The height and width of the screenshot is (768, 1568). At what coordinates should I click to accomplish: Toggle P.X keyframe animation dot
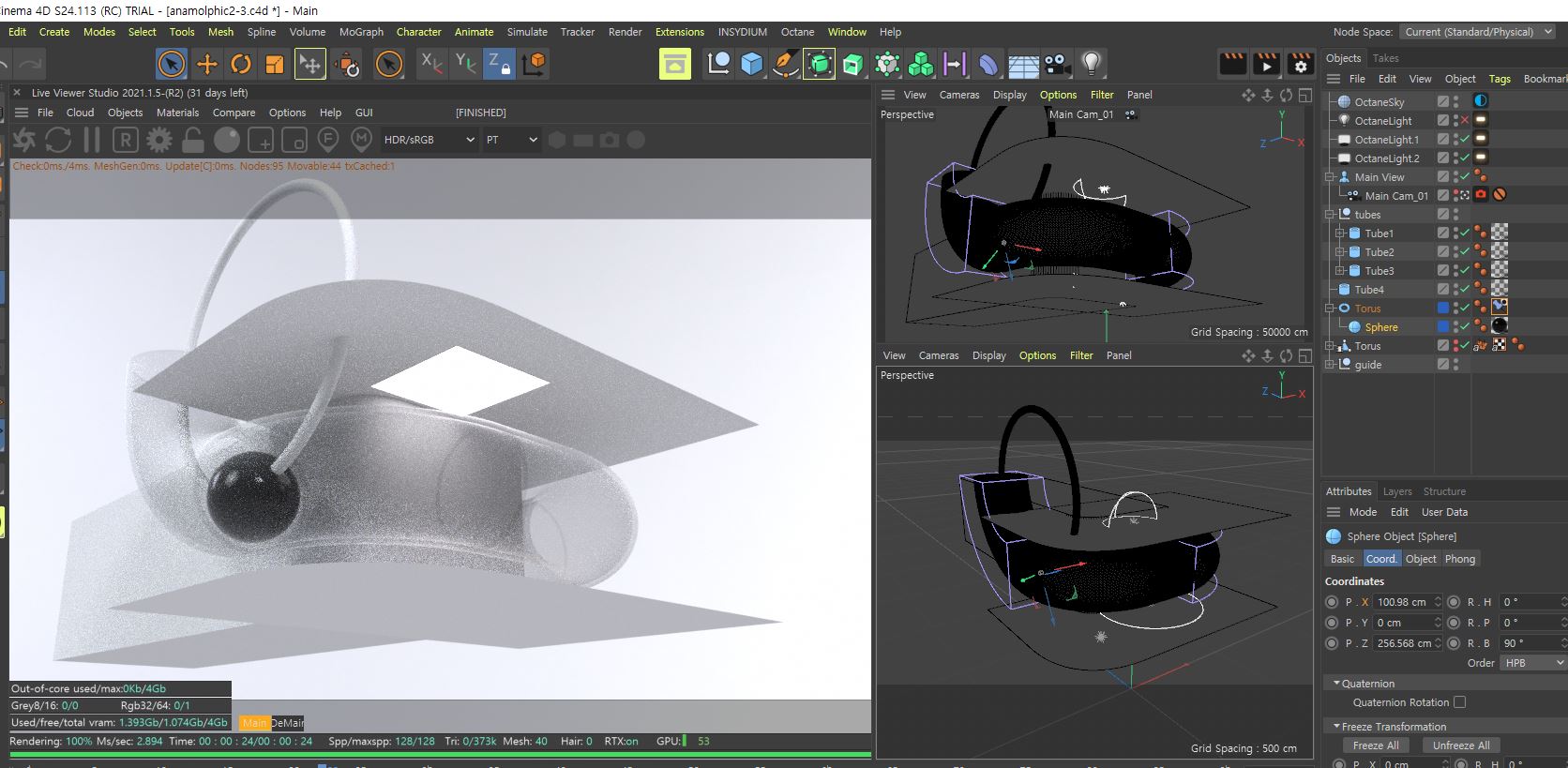(x=1332, y=602)
